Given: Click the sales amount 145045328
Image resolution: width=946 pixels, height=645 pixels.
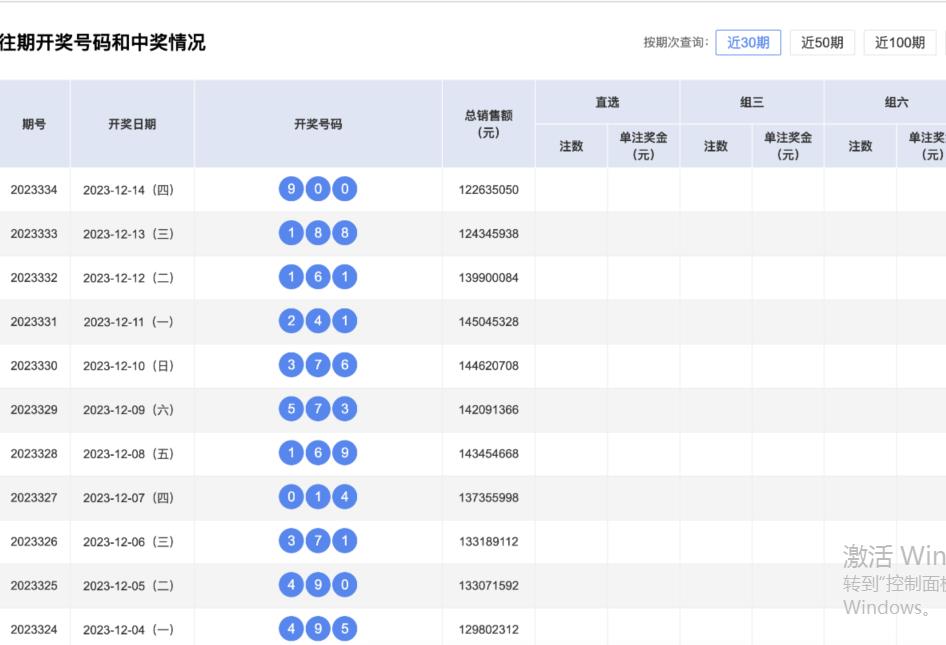Looking at the screenshot, I should (x=489, y=322).
